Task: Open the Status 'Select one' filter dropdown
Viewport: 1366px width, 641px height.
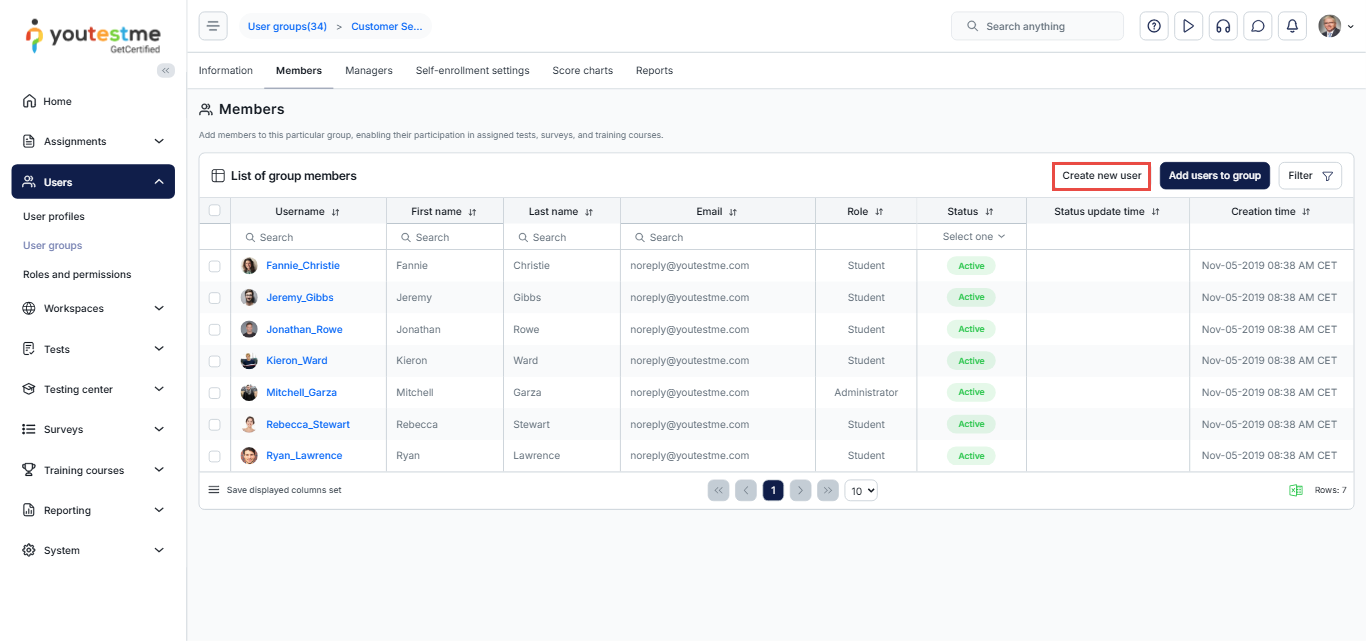Action: point(972,237)
